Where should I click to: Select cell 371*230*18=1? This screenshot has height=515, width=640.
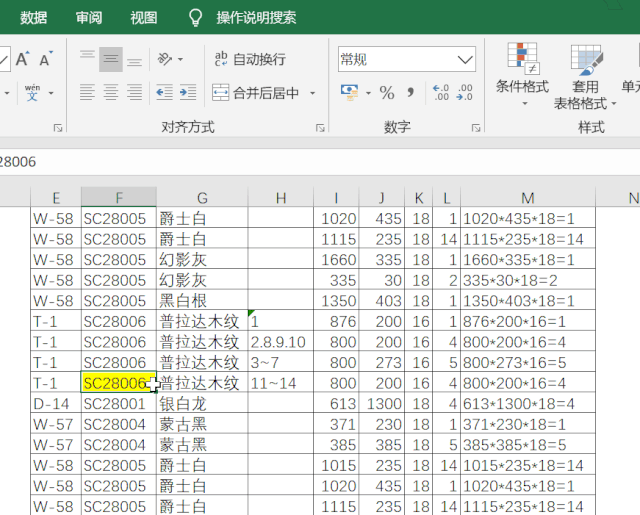(x=528, y=424)
